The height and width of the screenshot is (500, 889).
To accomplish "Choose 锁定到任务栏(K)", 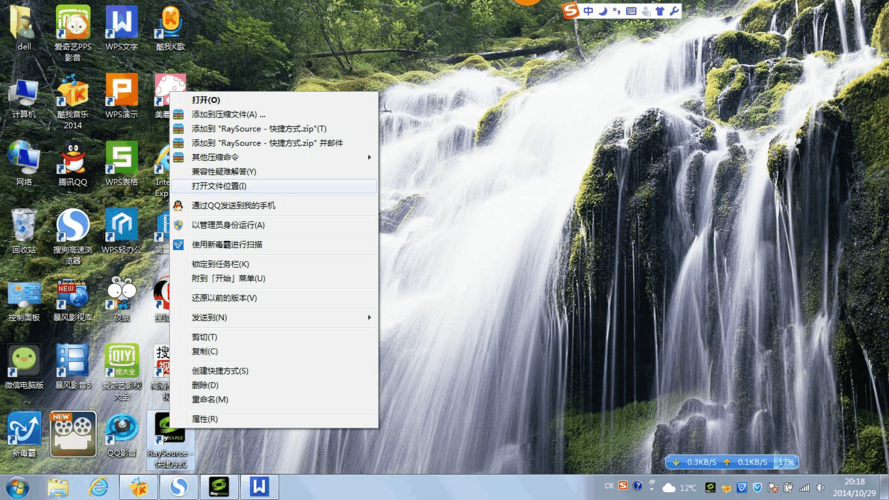I will [274, 264].
